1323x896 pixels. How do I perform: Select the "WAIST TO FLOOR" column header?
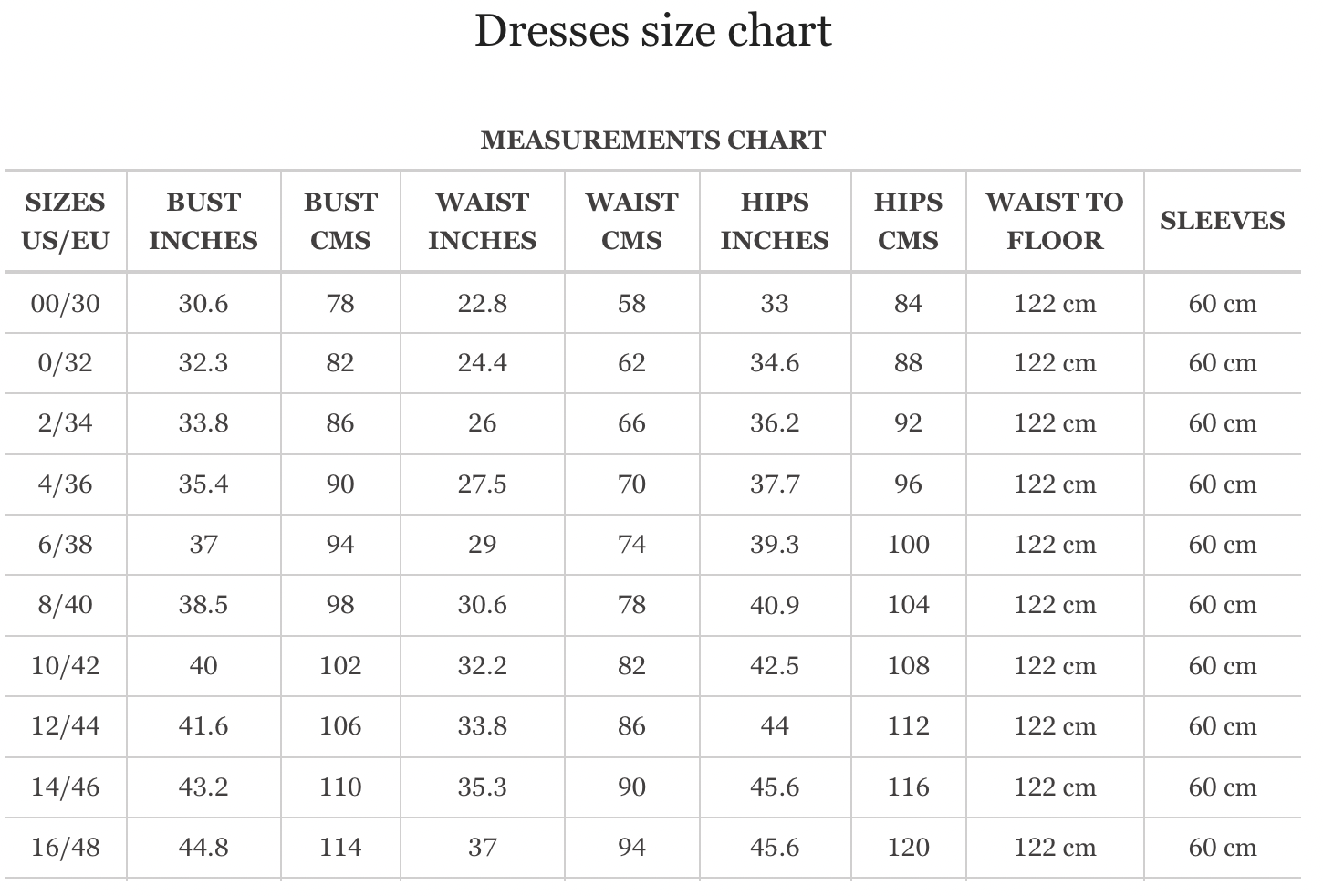(x=1054, y=221)
